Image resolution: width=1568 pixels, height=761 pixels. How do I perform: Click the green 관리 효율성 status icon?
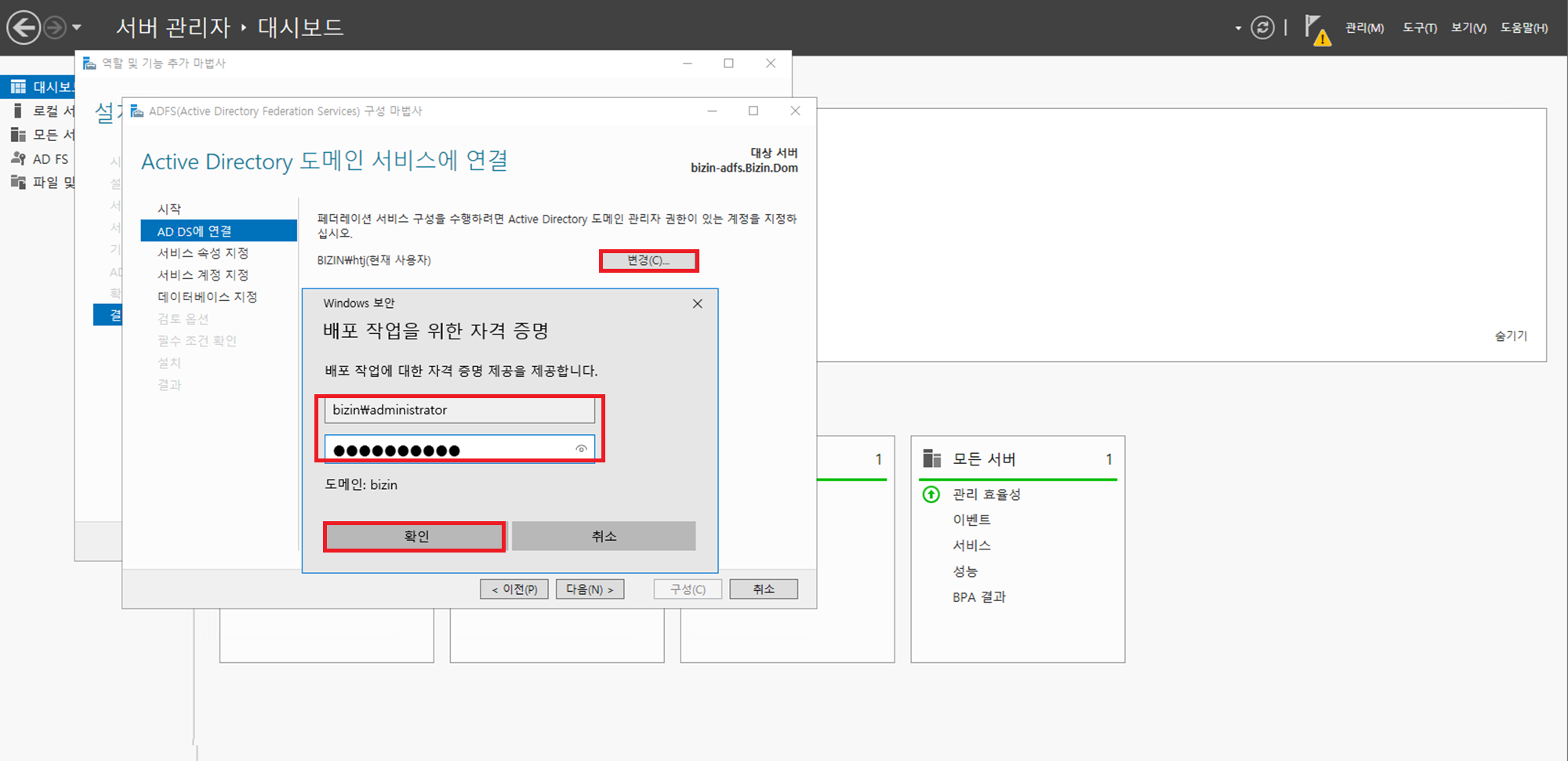pos(931,495)
